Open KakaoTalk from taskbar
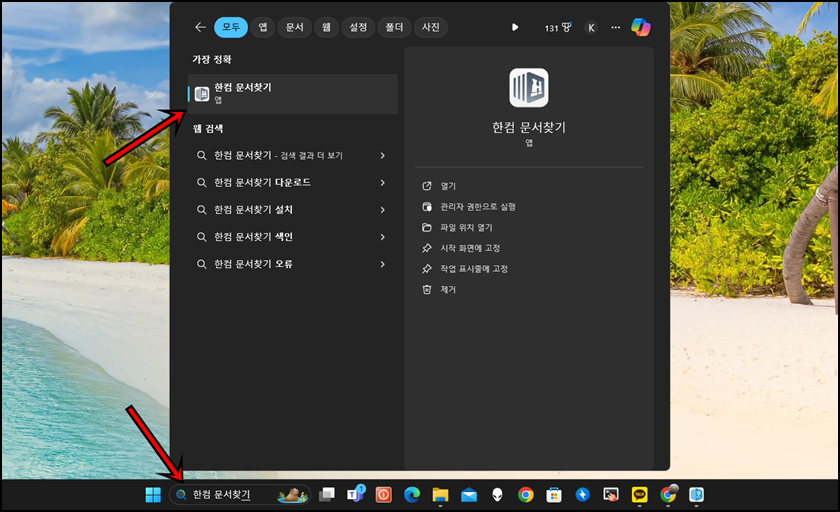The image size is (840, 512). 640,495
